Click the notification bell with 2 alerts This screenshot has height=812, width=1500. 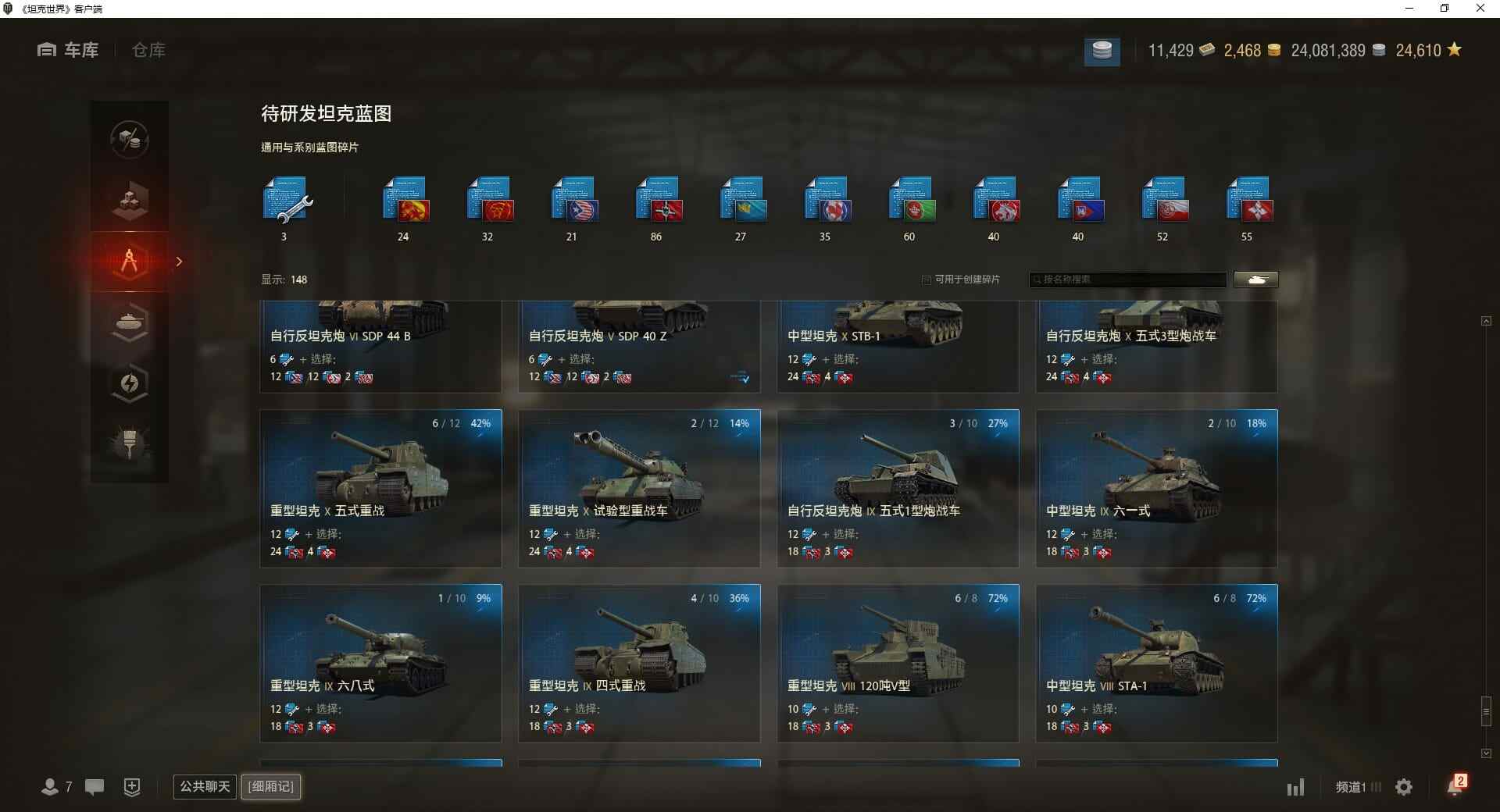(1456, 785)
